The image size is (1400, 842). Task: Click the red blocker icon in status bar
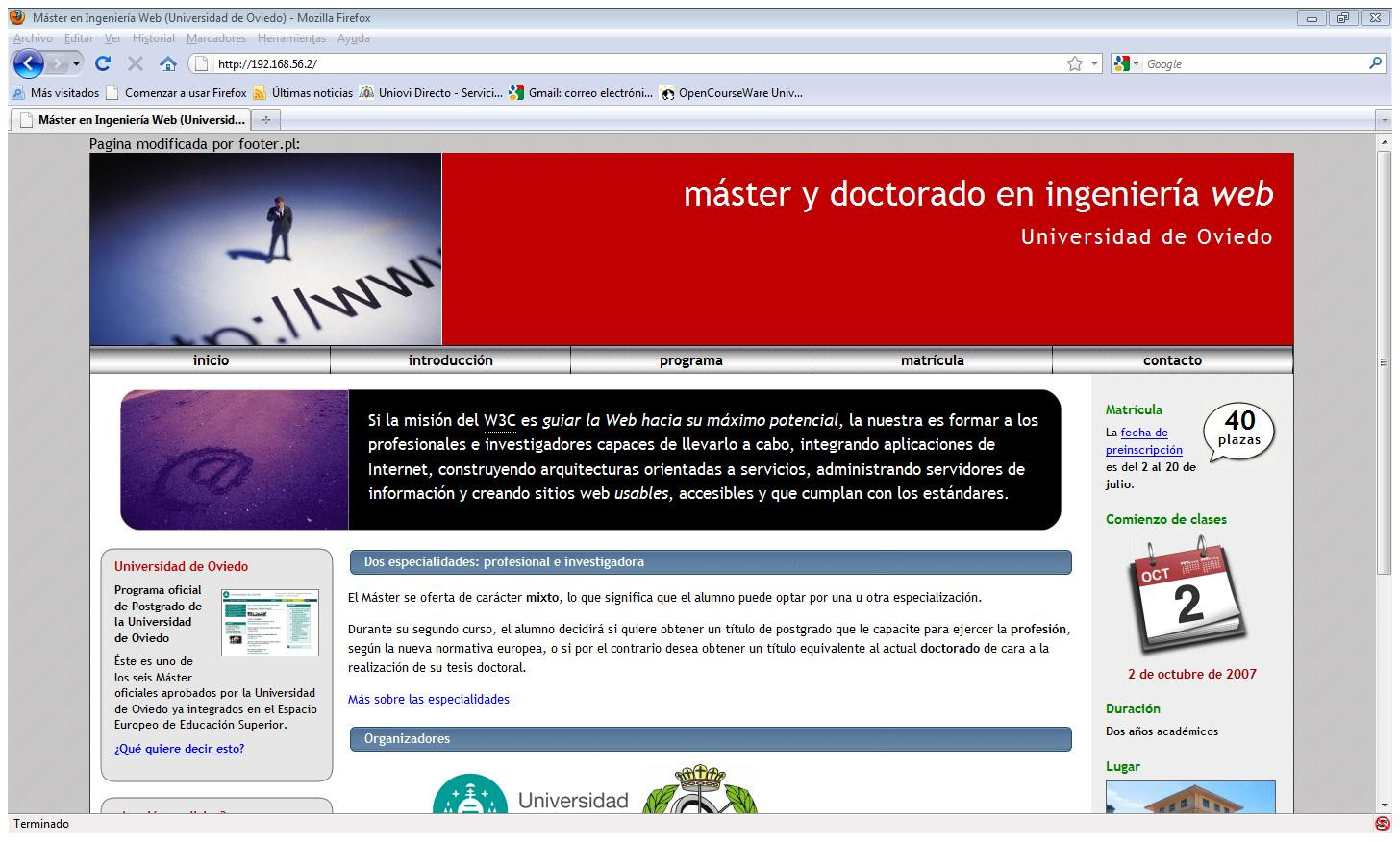(x=1383, y=824)
